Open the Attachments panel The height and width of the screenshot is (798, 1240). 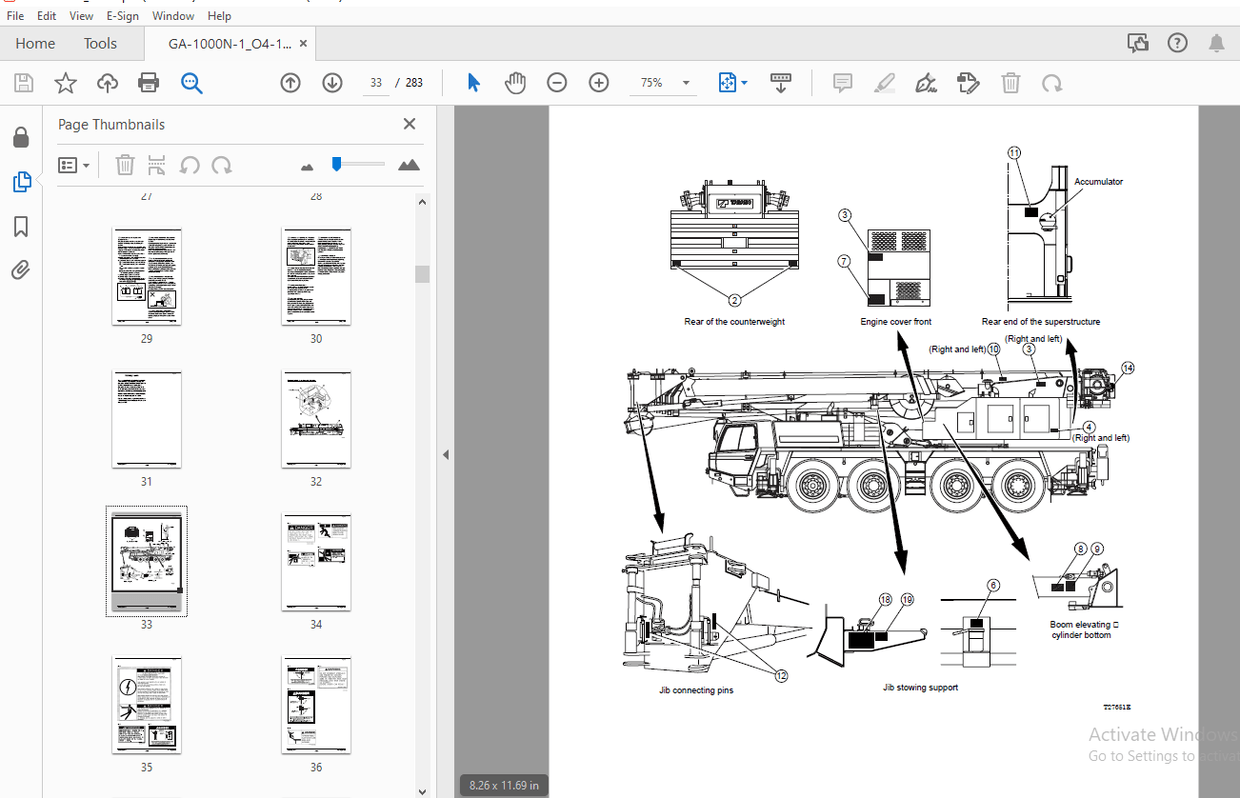(x=21, y=269)
